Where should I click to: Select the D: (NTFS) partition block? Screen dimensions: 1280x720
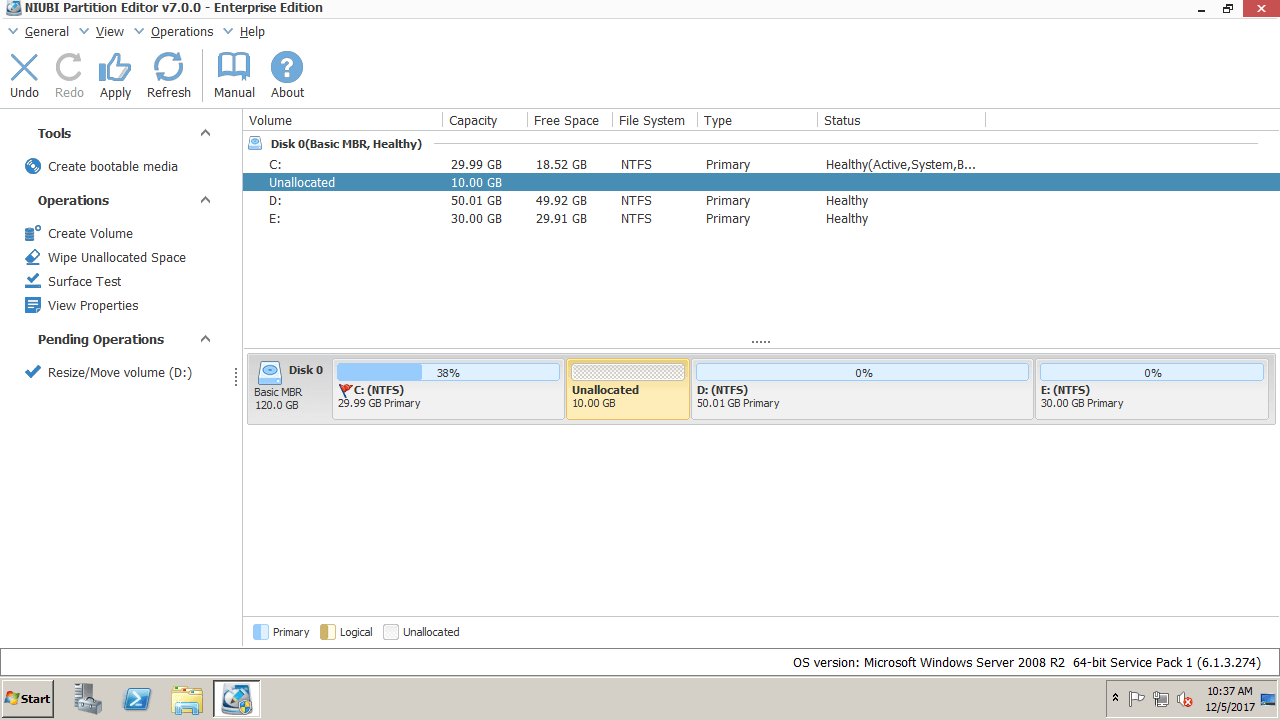(x=862, y=389)
